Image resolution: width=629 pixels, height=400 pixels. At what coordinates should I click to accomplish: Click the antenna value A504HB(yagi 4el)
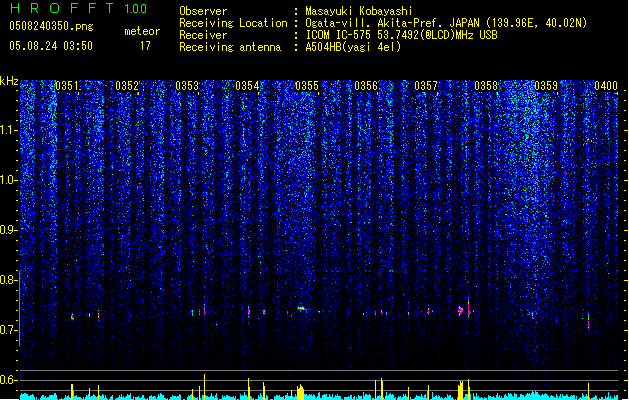click(353, 47)
